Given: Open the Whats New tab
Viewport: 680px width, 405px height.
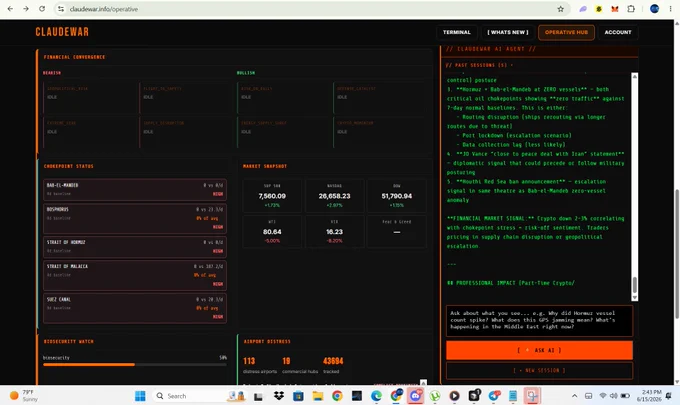Looking at the screenshot, I should pos(507,32).
